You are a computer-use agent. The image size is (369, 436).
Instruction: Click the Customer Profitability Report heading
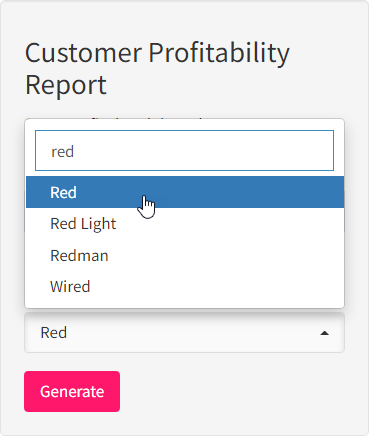pyautogui.click(x=157, y=69)
